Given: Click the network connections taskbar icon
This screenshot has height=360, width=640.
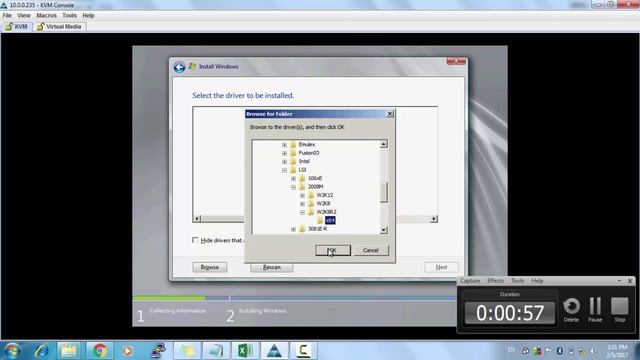Looking at the screenshot, I should [158, 351].
